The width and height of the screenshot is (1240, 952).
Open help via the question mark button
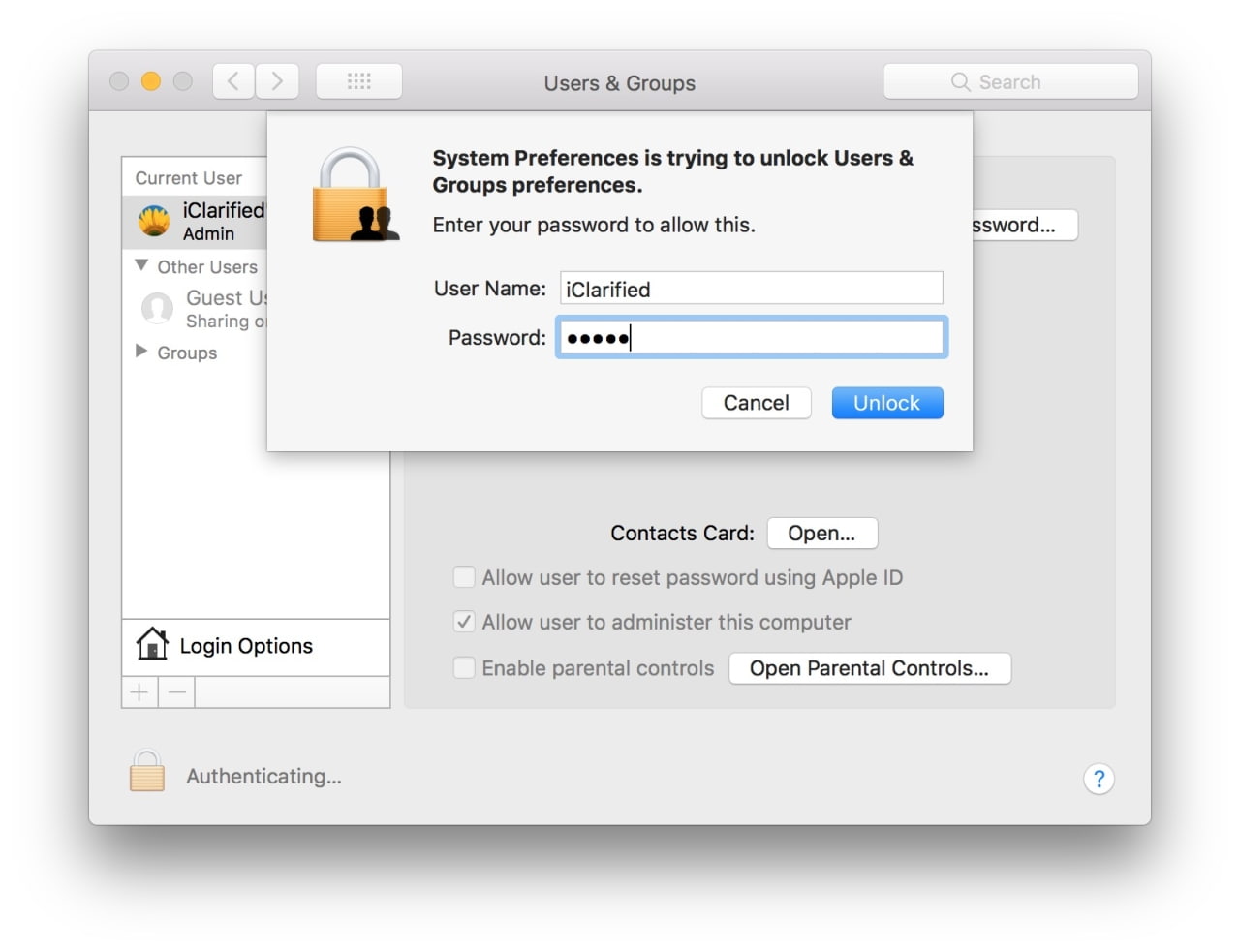point(1099,779)
